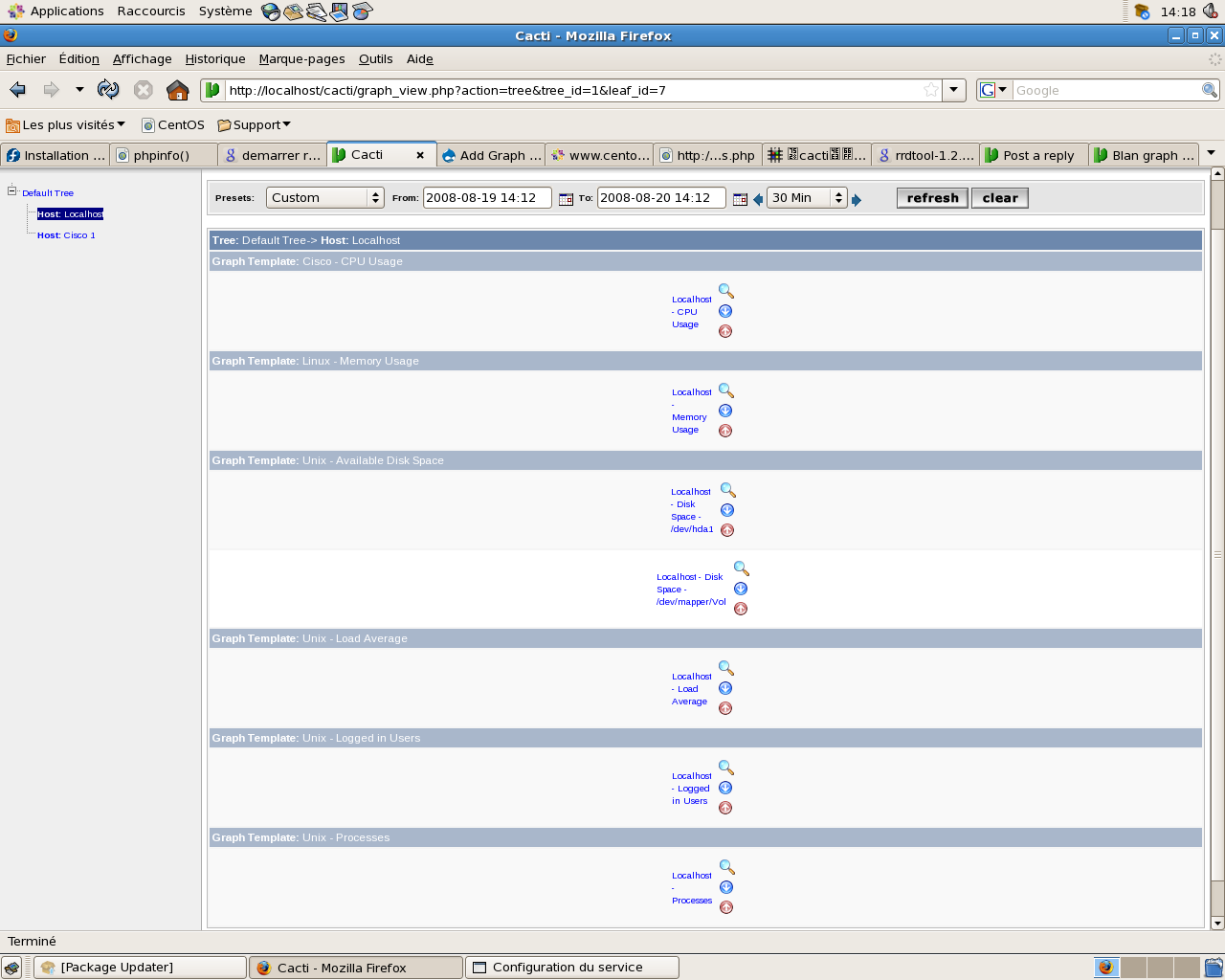The width and height of the screenshot is (1225, 980).
Task: Click the clear button
Action: (x=1000, y=198)
